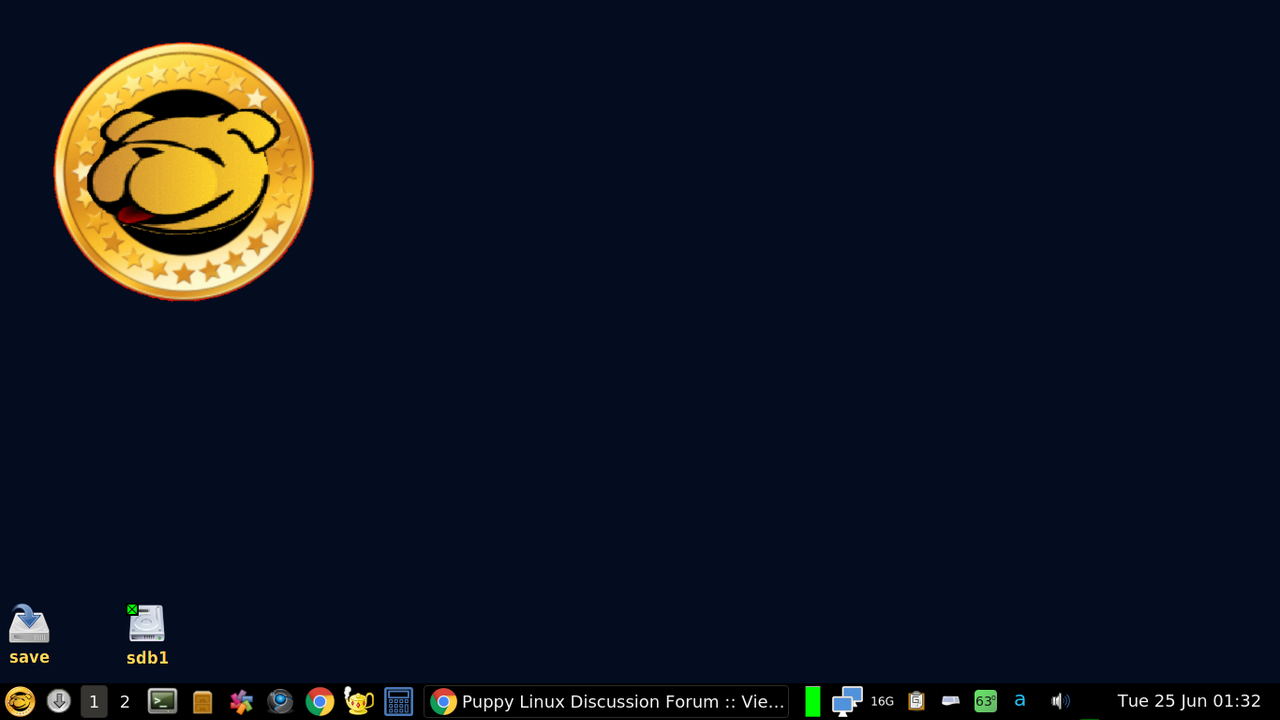Switch to virtual desktop 2
1280x720 pixels.
(125, 702)
